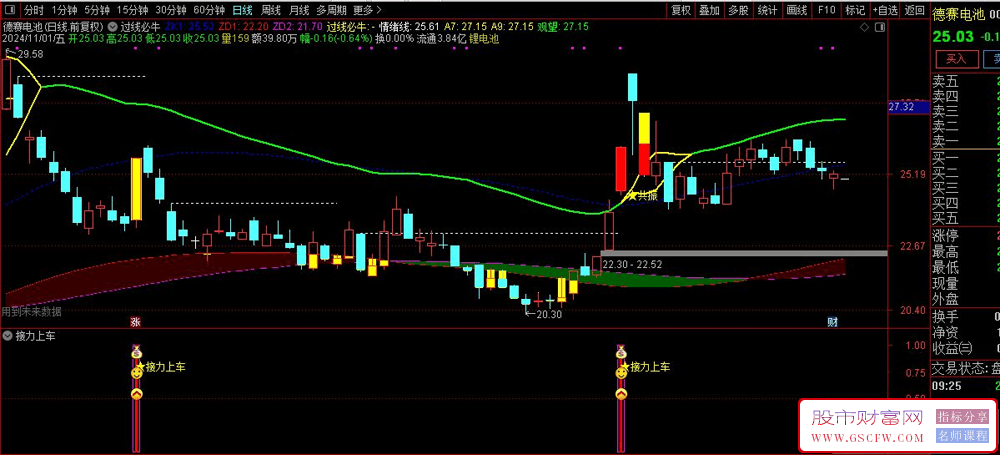Image resolution: width=1000 pixels, height=455 pixels.
Task: Click the right 接力上车 star label
Action: (646, 367)
